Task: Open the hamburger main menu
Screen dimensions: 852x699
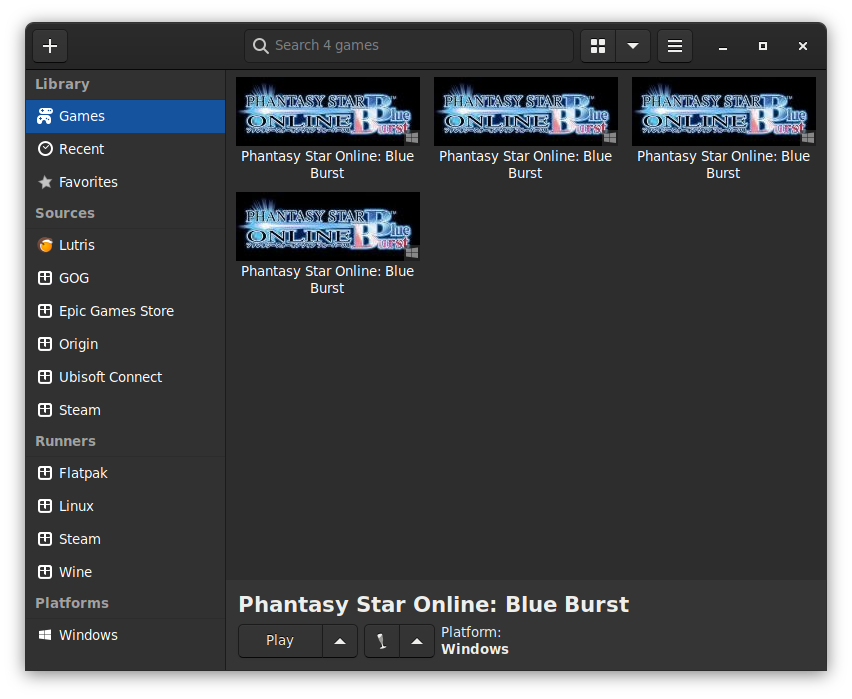Action: (675, 46)
